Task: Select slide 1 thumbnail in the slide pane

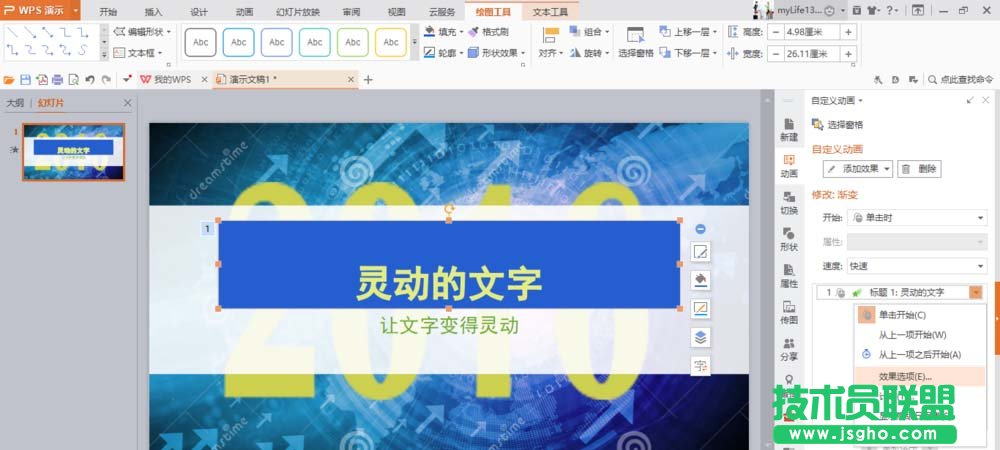Action: click(x=74, y=152)
